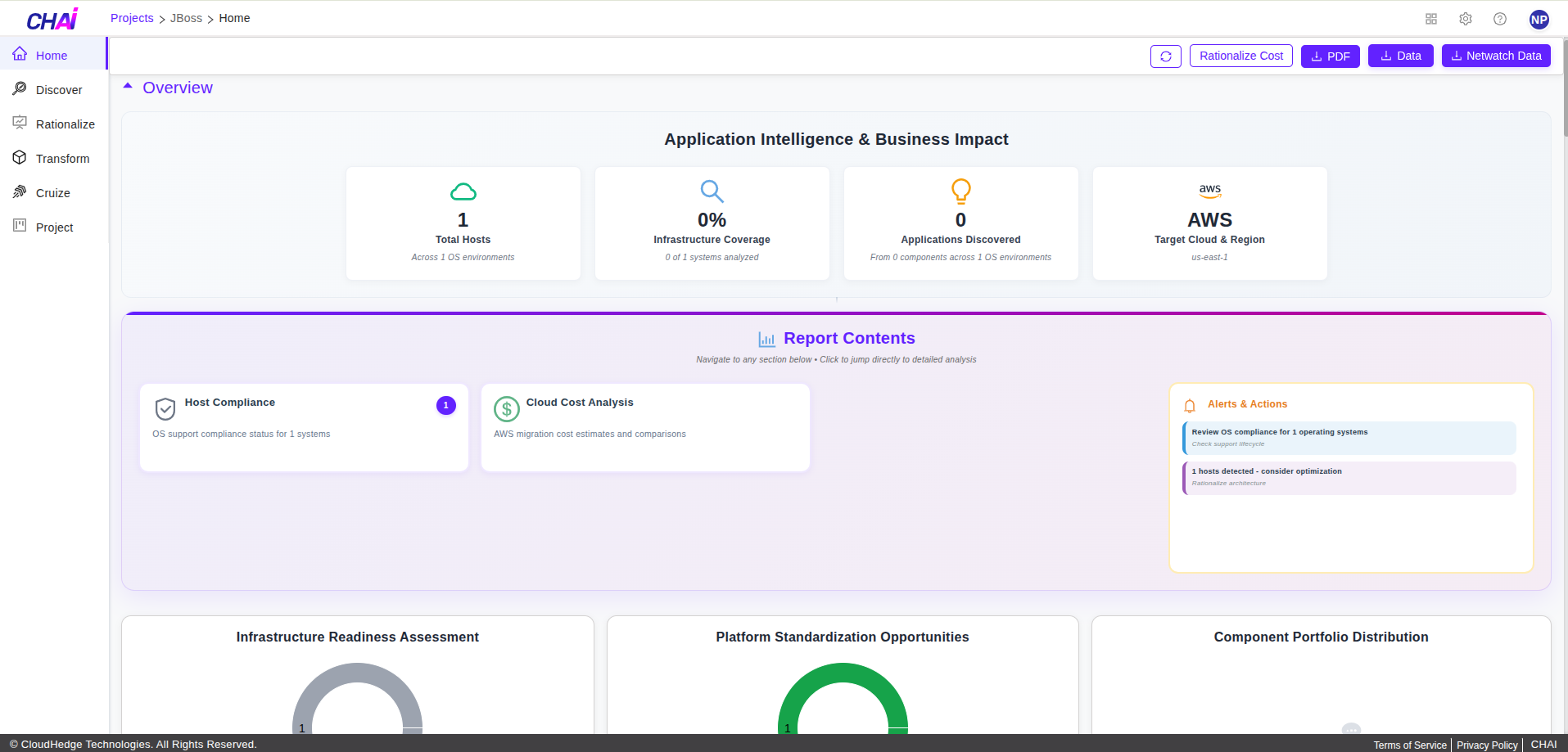Click the Host Compliance shield icon

click(165, 408)
